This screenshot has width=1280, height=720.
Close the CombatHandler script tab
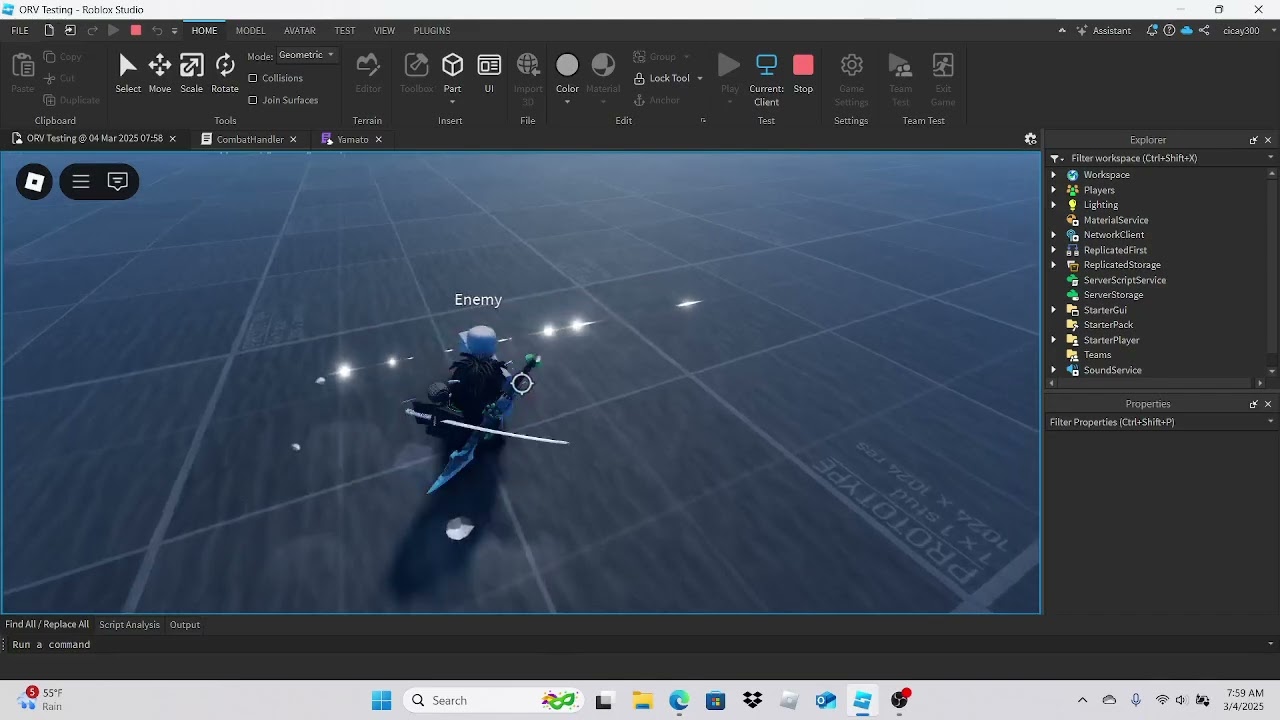pyautogui.click(x=293, y=139)
